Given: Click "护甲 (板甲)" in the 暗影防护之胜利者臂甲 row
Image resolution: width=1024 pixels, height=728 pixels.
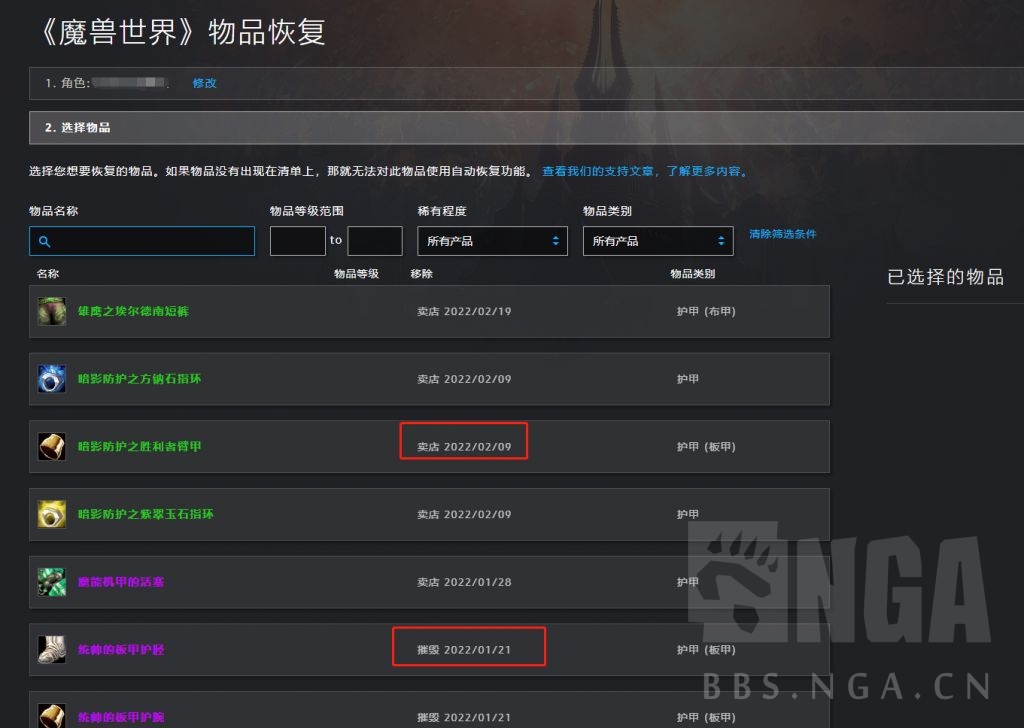Looking at the screenshot, I should (x=706, y=447).
